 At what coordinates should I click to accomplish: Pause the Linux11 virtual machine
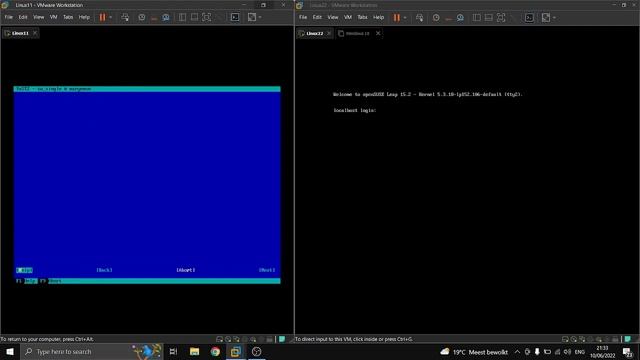pos(102,17)
